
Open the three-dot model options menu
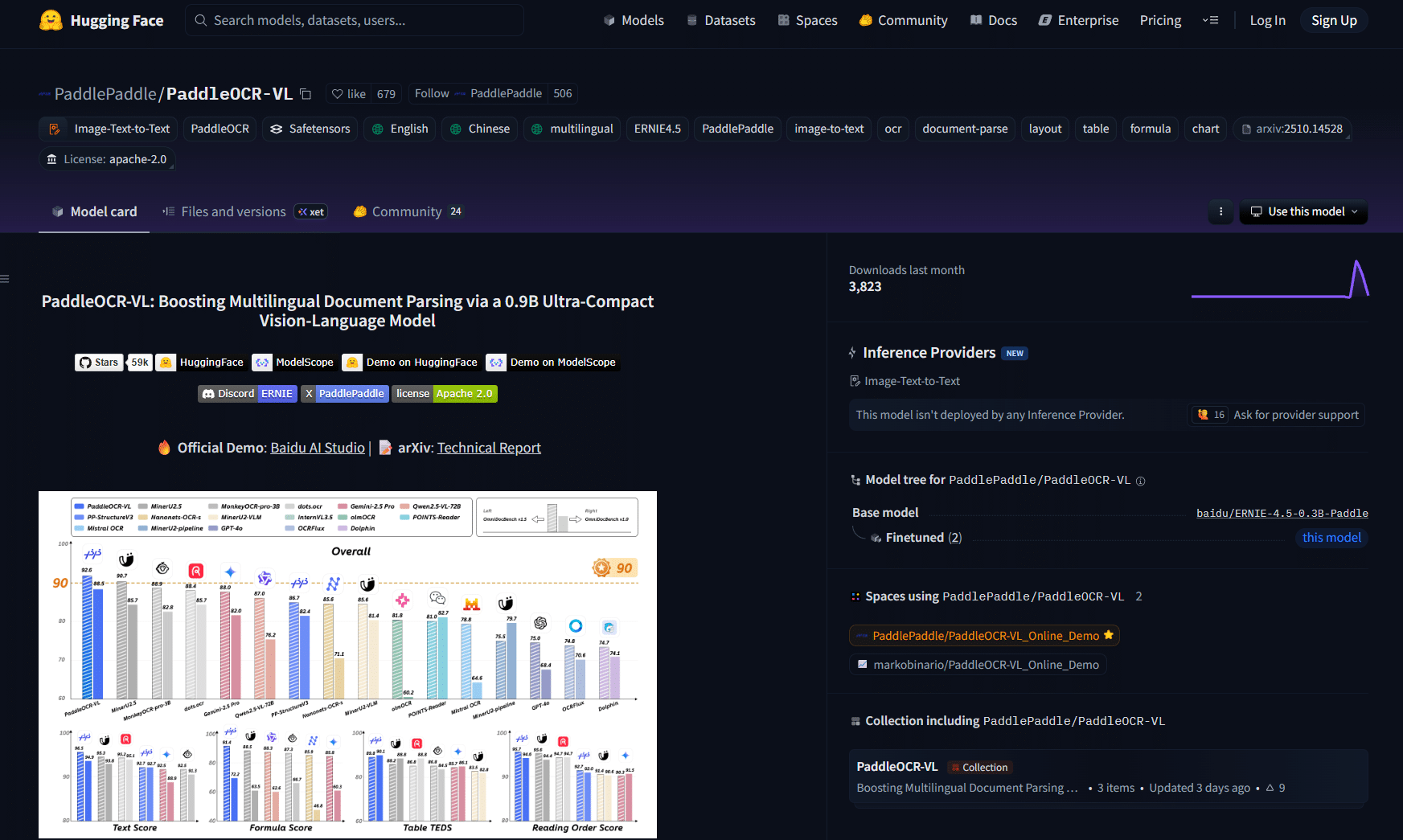[1220, 212]
